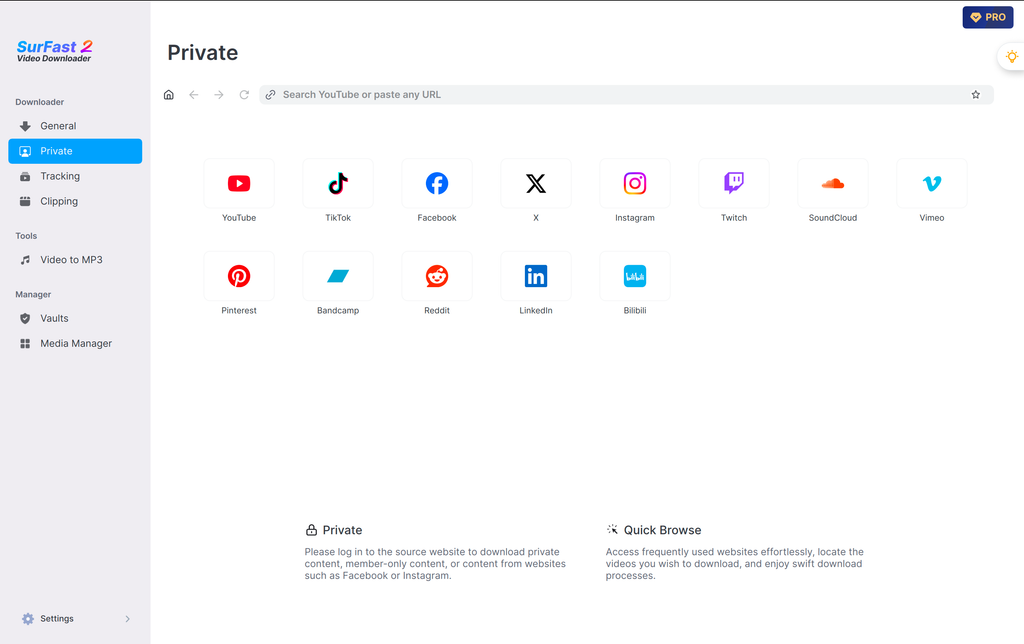Image resolution: width=1024 pixels, height=644 pixels.
Task: Bookmark with the star icon
Action: click(976, 95)
